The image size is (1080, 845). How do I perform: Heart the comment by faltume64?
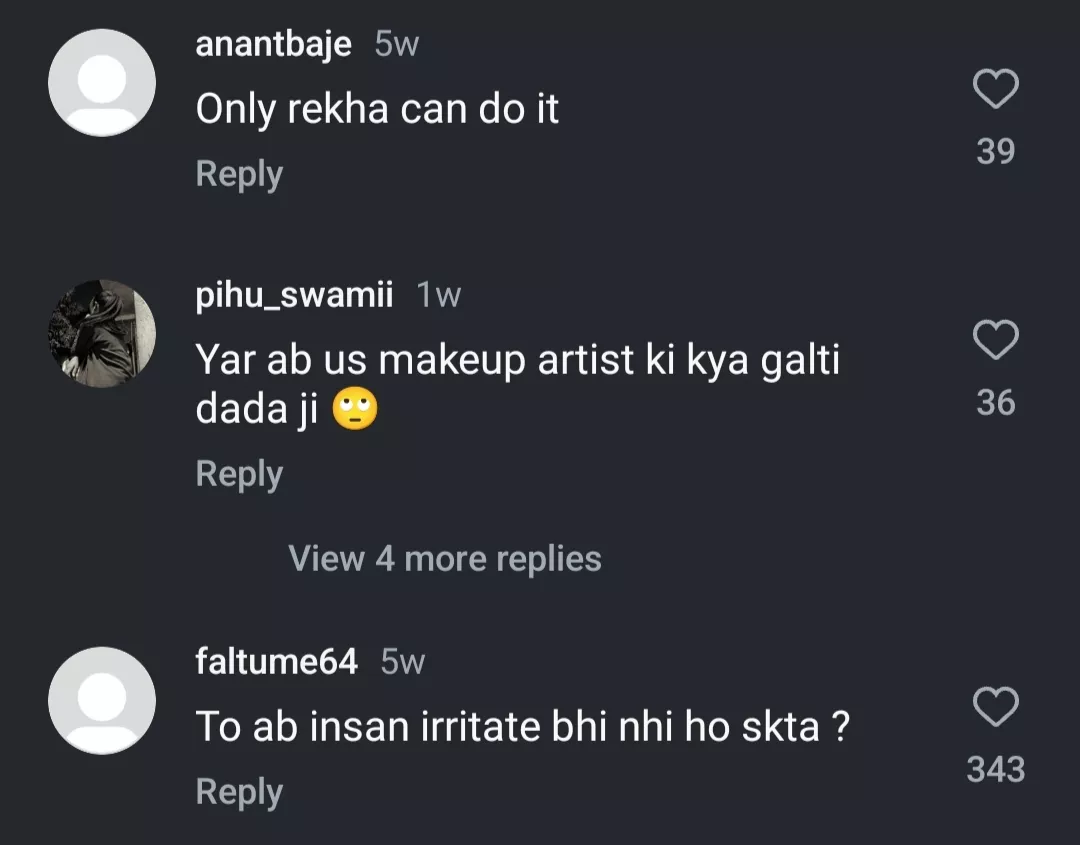pyautogui.click(x=995, y=708)
